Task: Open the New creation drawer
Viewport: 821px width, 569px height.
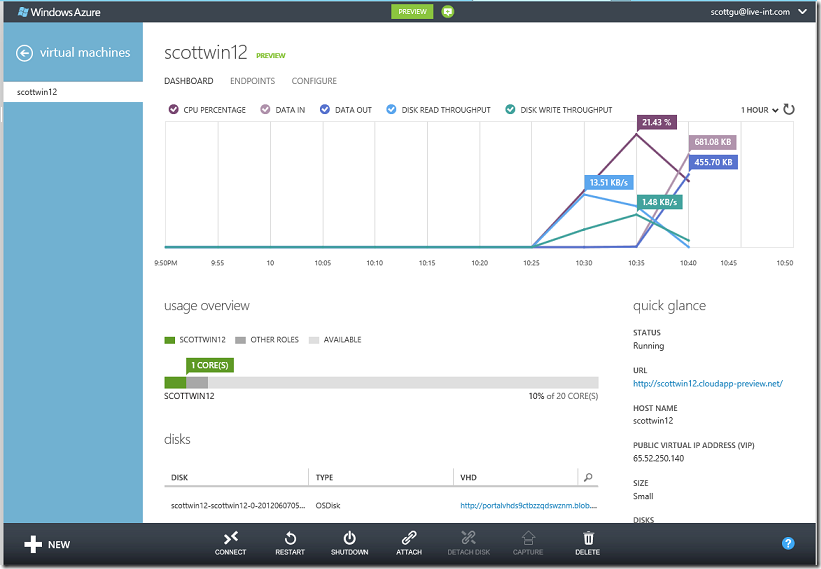Action: click(47, 544)
